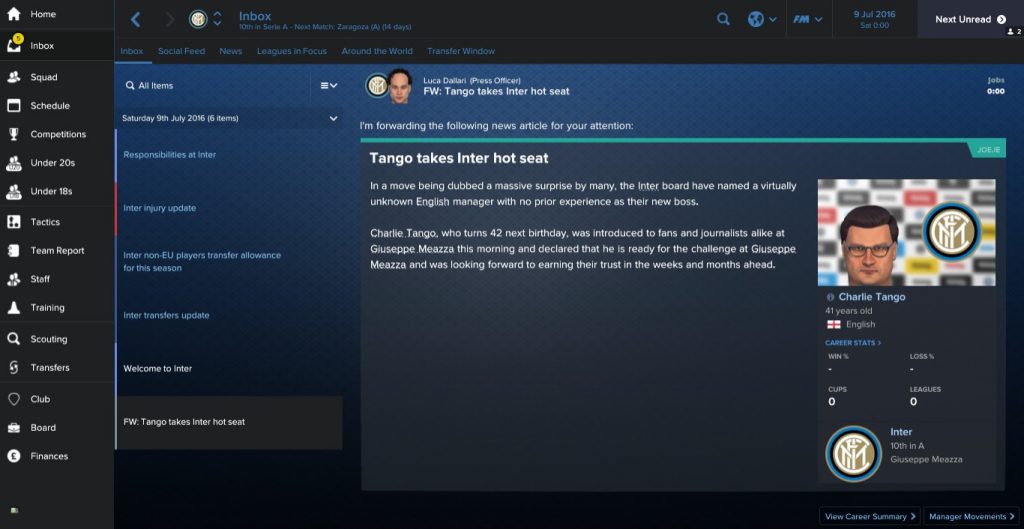Open the CAREER STATS link
This screenshot has height=529, width=1024.
click(x=853, y=343)
